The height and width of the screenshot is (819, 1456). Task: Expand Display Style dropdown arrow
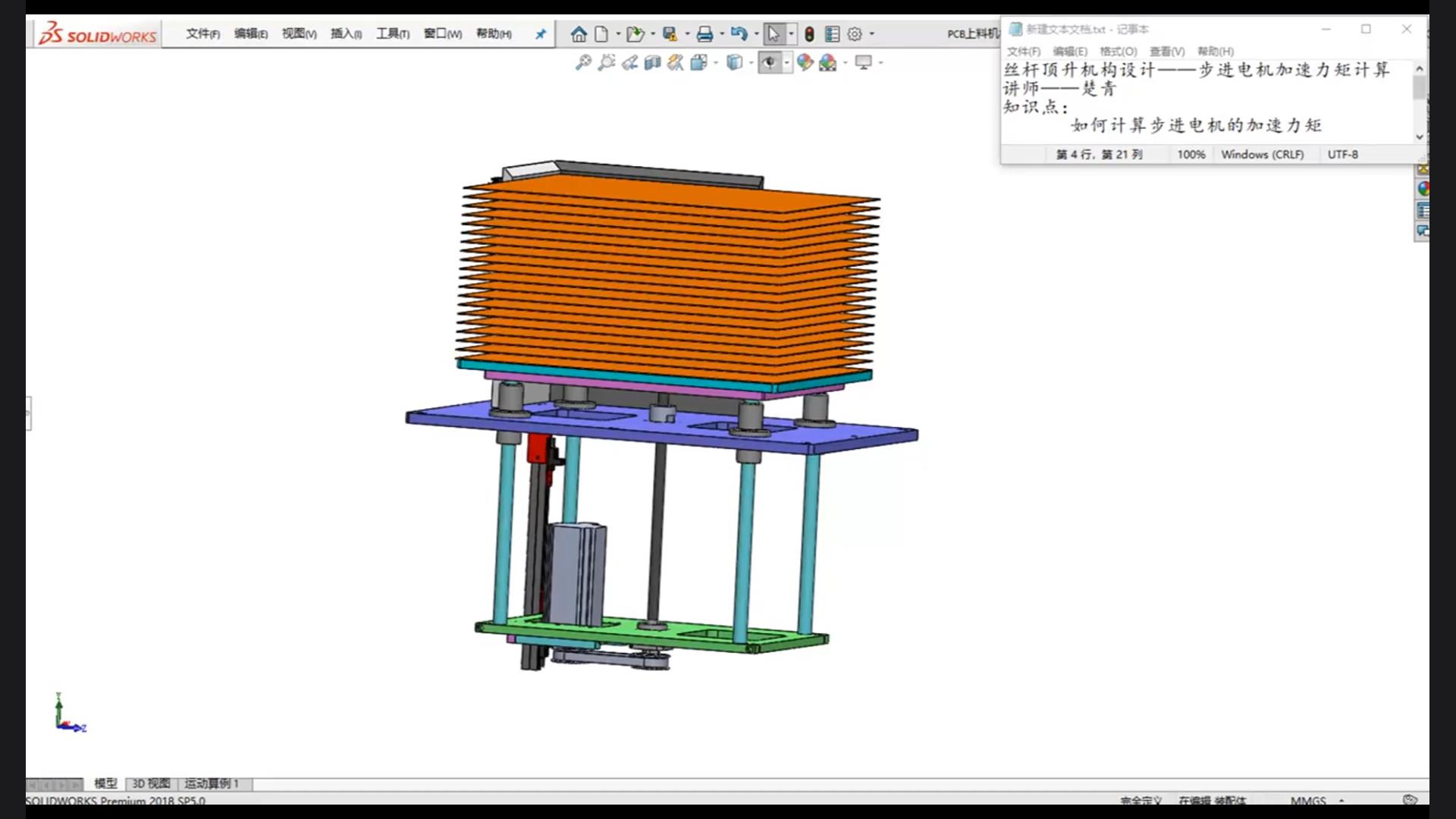pyautogui.click(x=752, y=63)
